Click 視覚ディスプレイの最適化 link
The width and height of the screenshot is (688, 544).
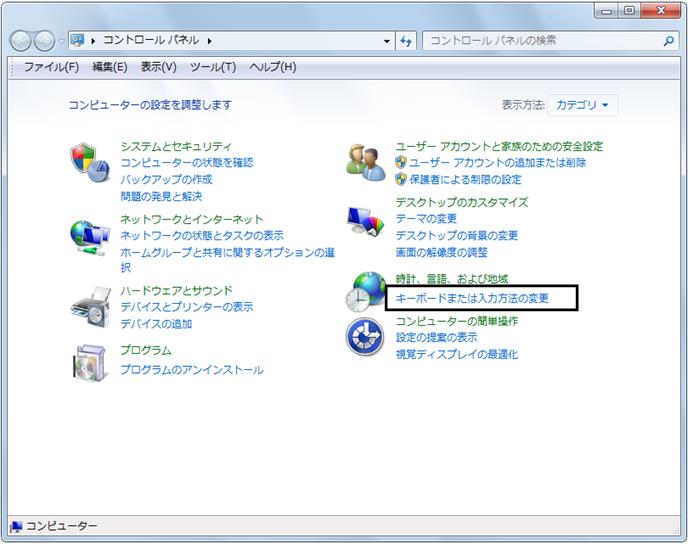pos(457,354)
